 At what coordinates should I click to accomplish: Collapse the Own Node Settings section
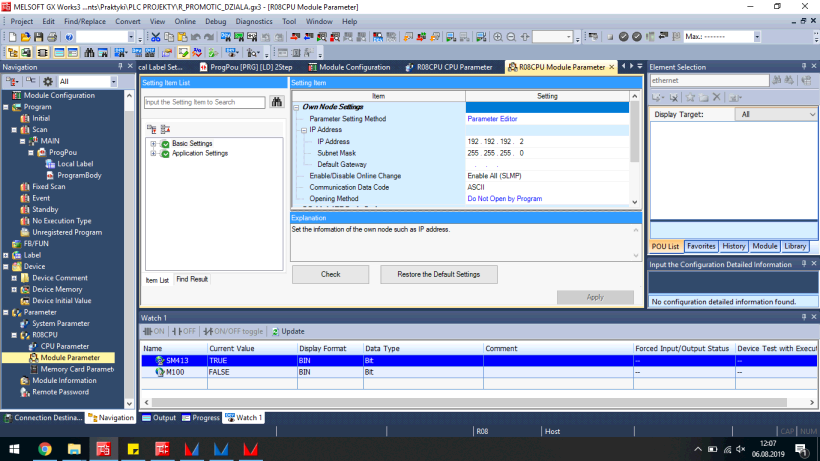[x=296, y=107]
